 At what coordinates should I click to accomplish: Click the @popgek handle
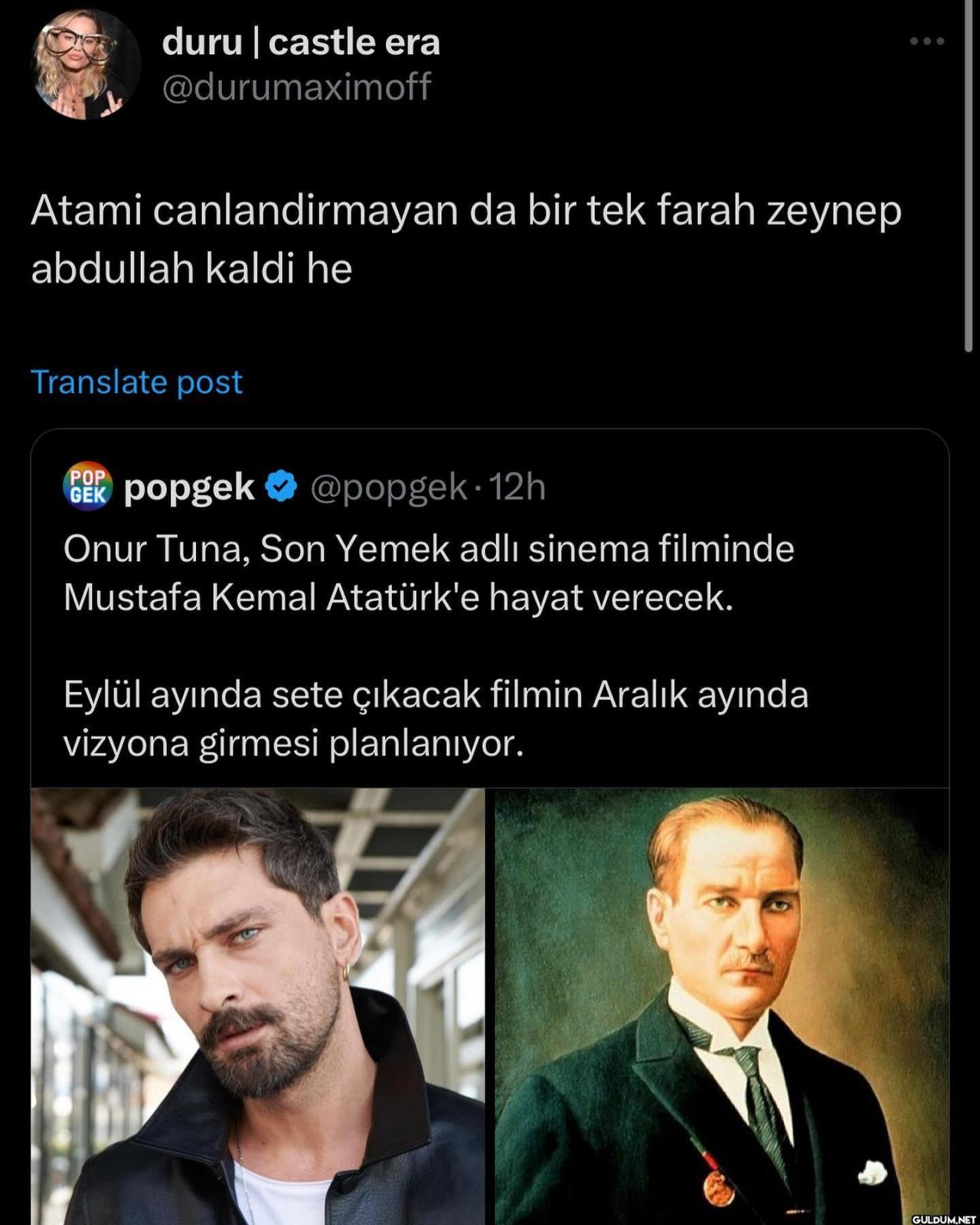[x=388, y=487]
